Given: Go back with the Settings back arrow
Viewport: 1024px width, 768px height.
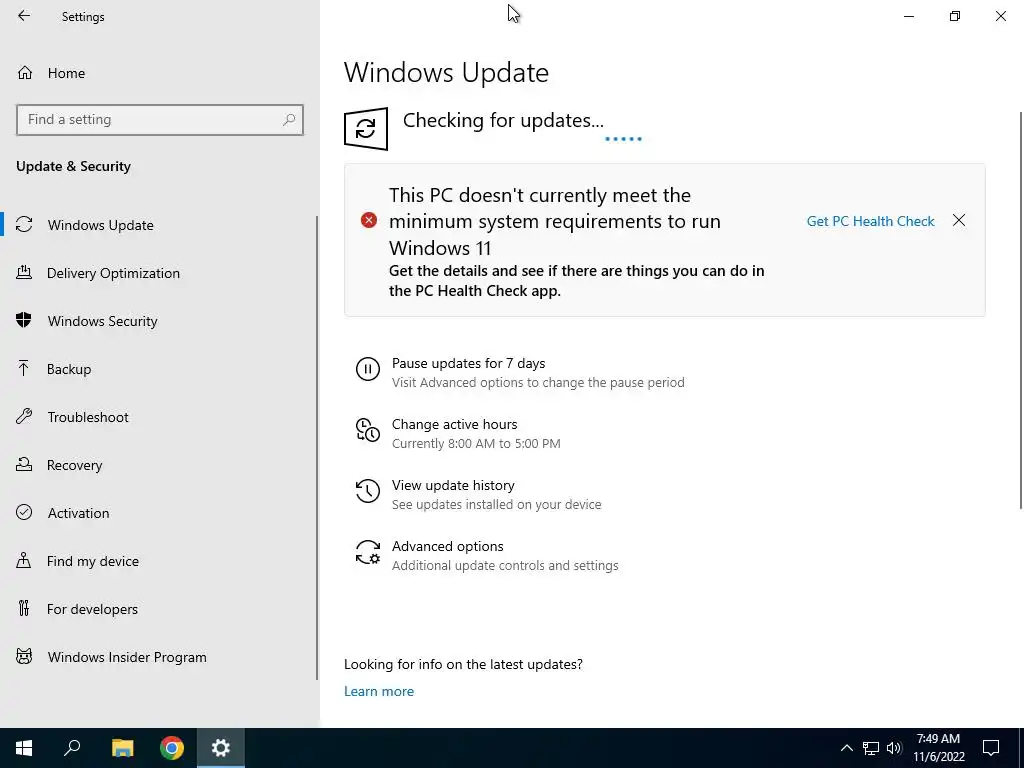Looking at the screenshot, I should [x=24, y=16].
